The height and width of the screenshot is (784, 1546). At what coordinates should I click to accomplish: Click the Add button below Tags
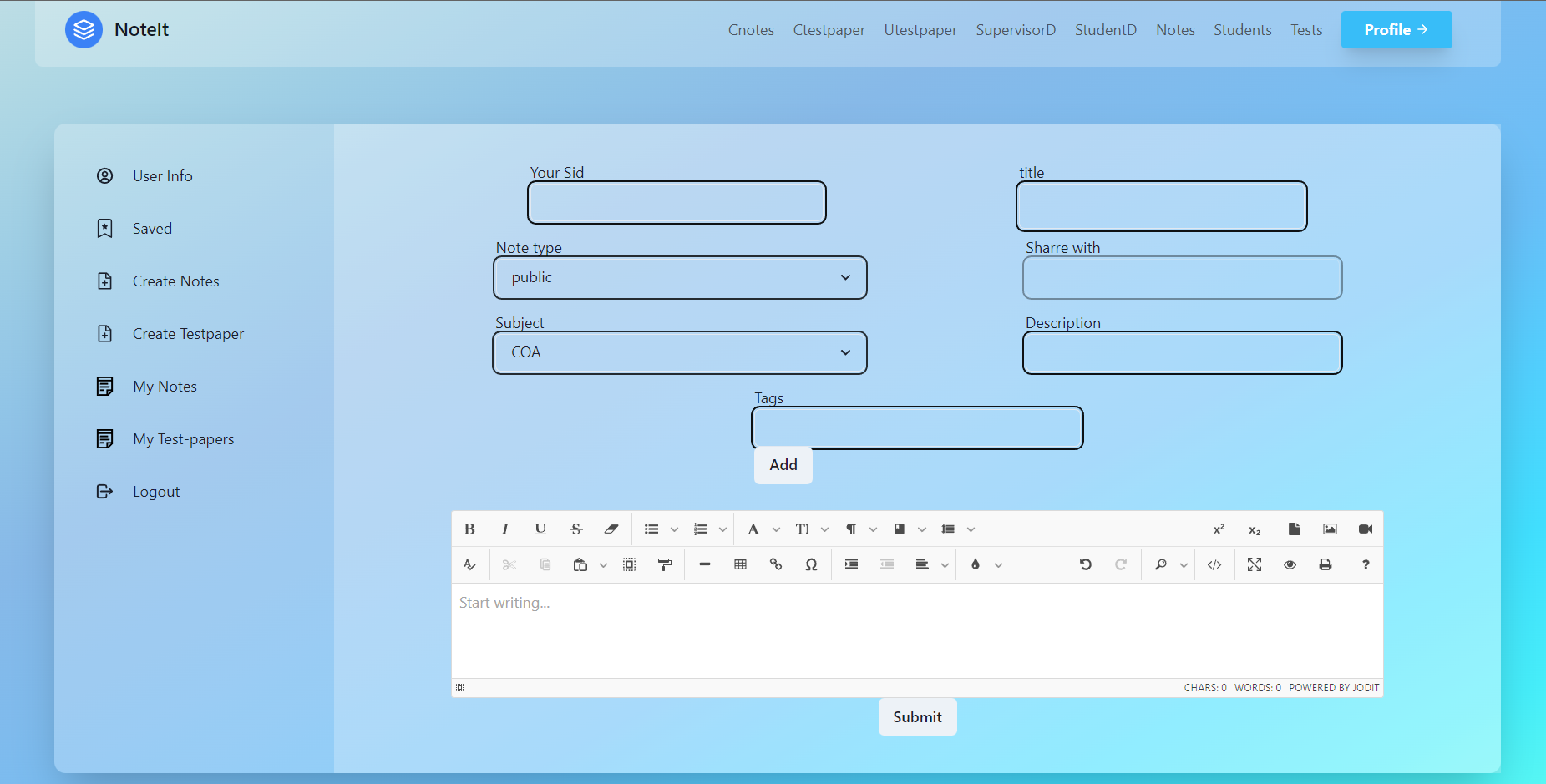point(782,465)
